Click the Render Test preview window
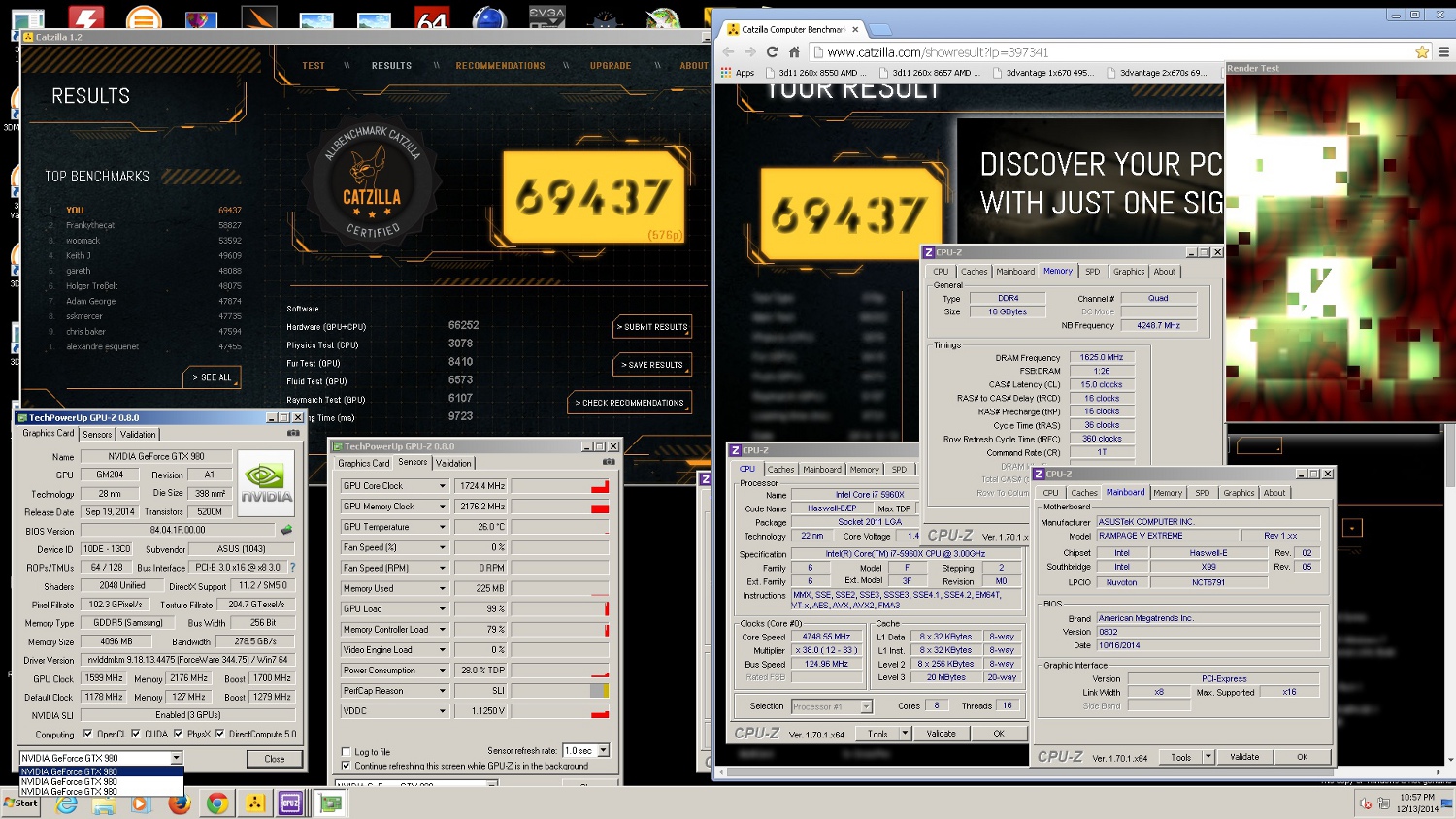Screen dimensions: 1456x819 (x=1340, y=247)
